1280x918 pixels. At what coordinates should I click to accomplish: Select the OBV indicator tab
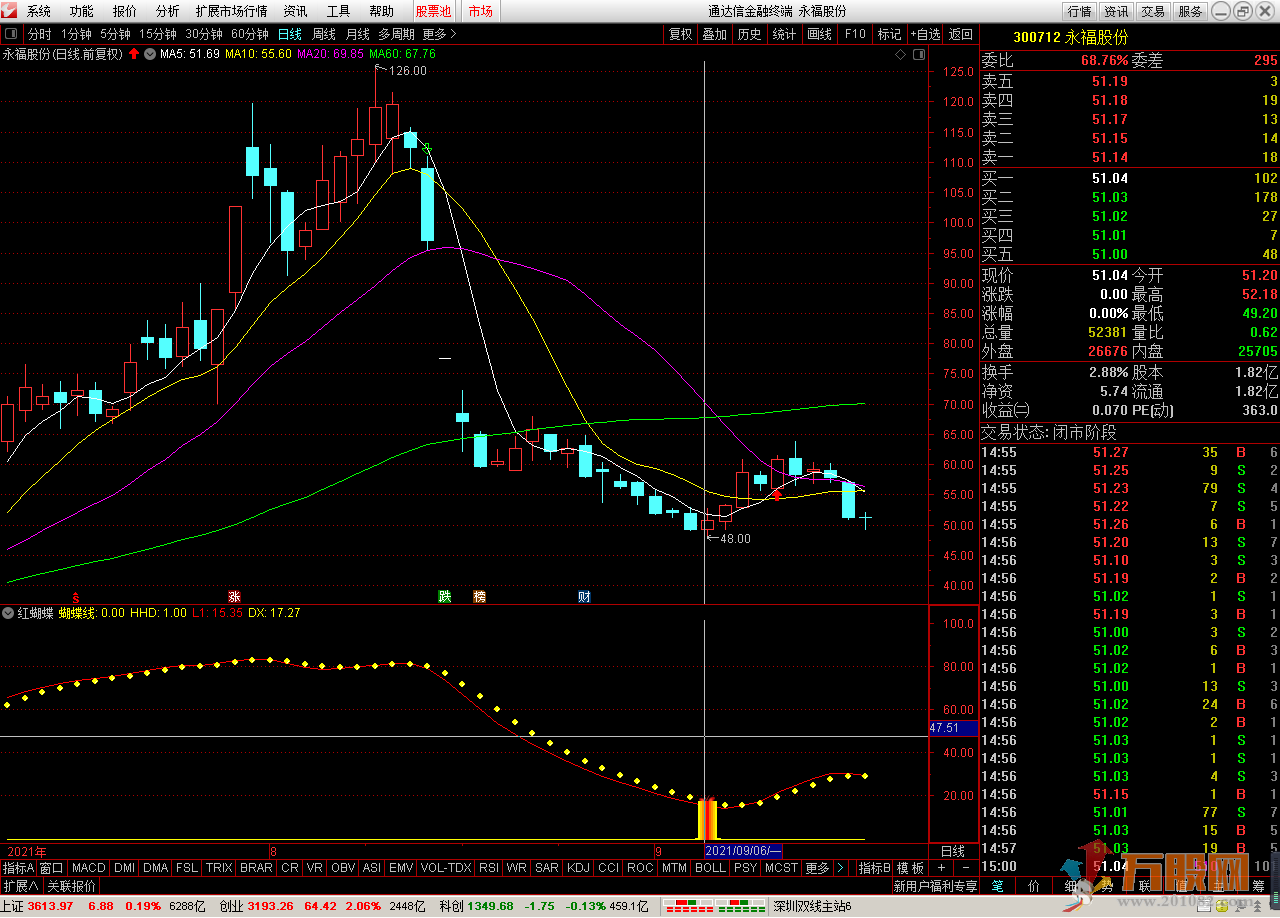click(x=343, y=868)
